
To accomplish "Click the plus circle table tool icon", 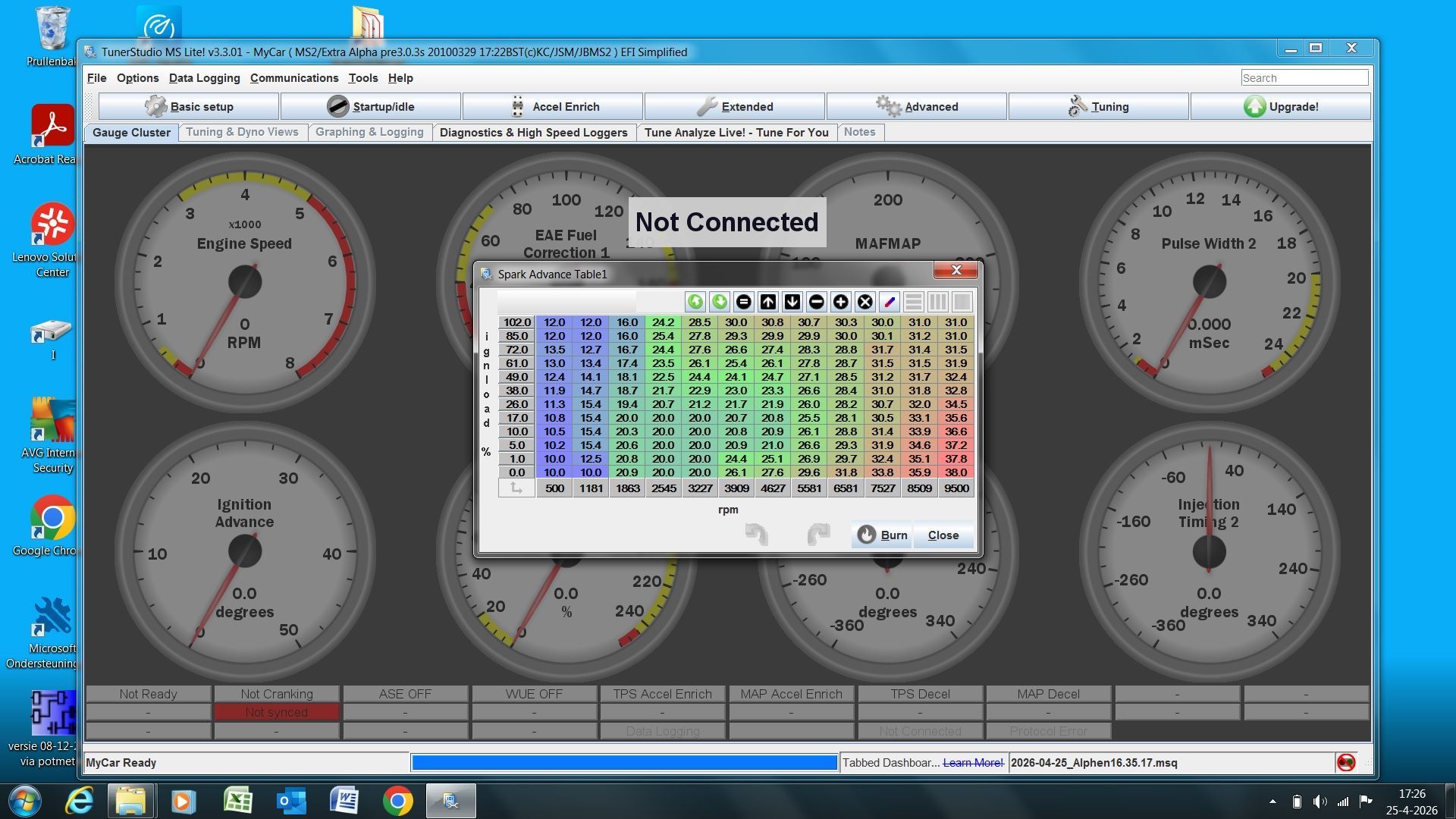I will click(x=840, y=302).
